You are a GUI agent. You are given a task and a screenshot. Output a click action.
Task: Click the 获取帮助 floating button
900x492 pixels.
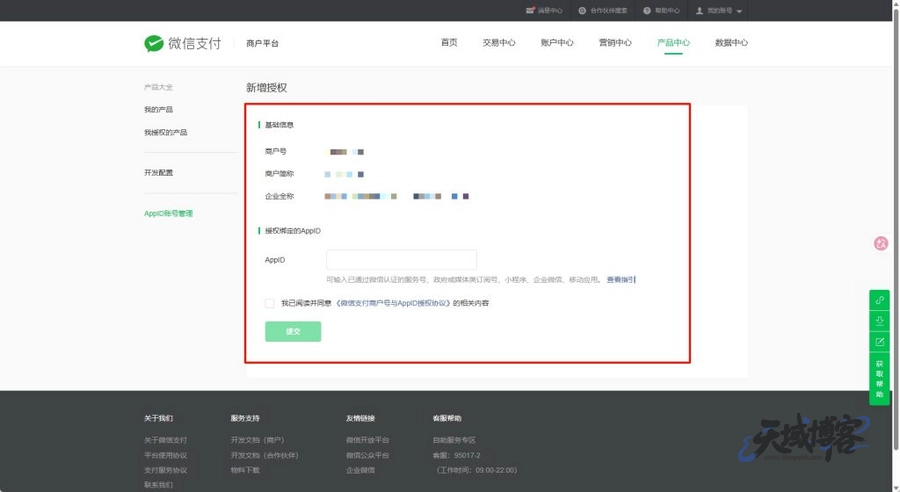879,379
